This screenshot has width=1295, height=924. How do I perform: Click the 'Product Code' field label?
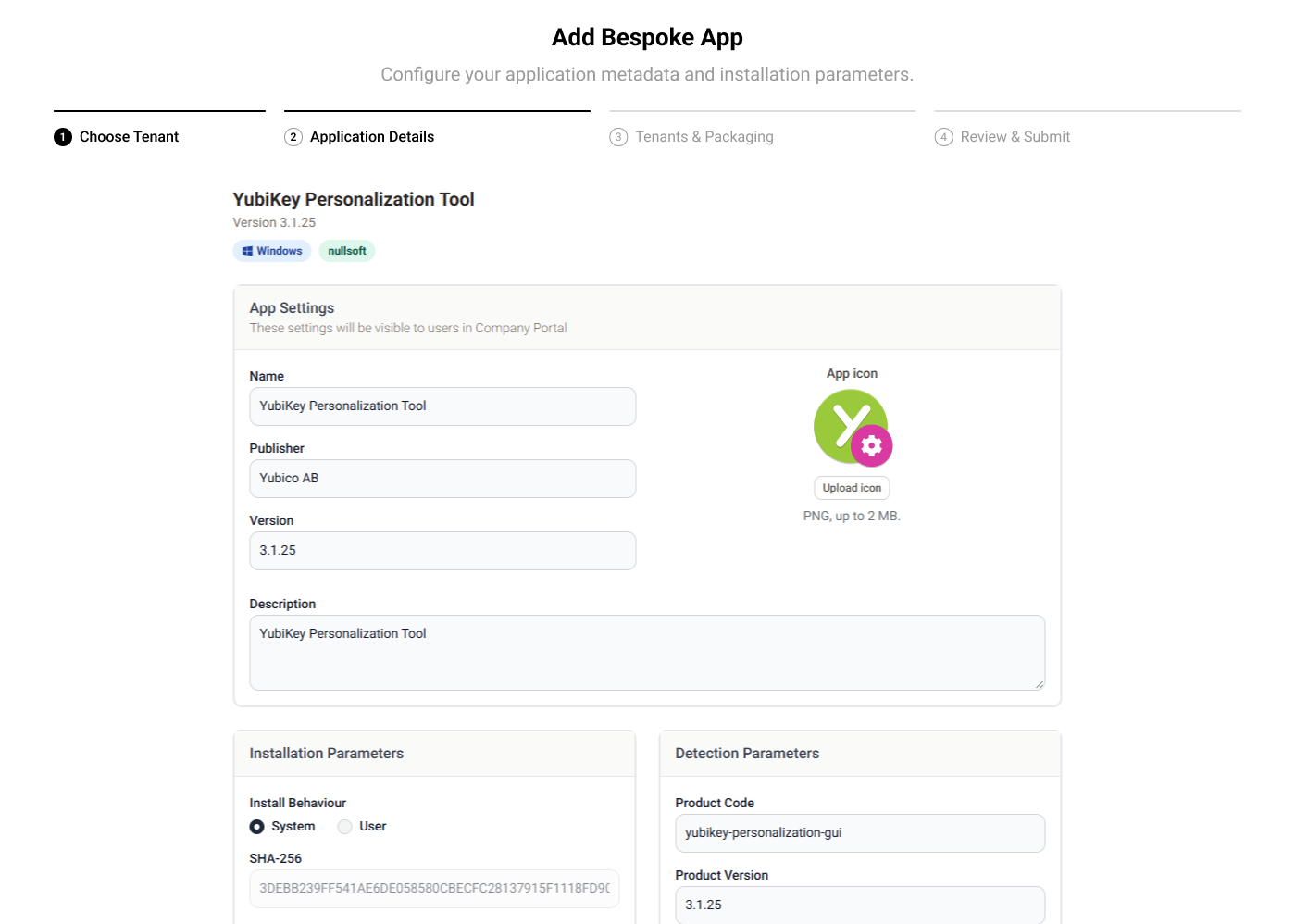(715, 804)
